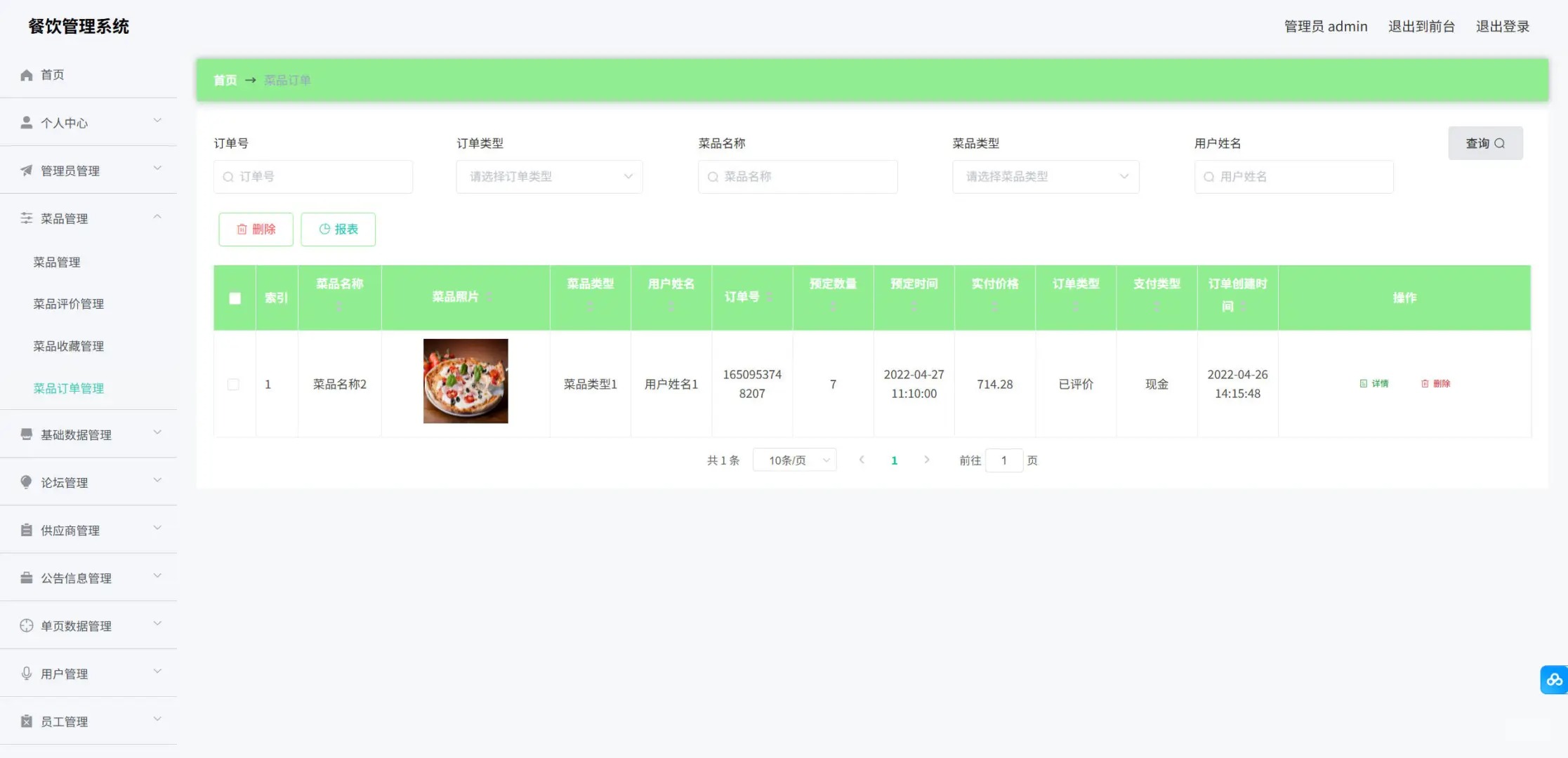Focus the 订单号 search input
Viewport: 1568px width, 758px height.
(313, 177)
